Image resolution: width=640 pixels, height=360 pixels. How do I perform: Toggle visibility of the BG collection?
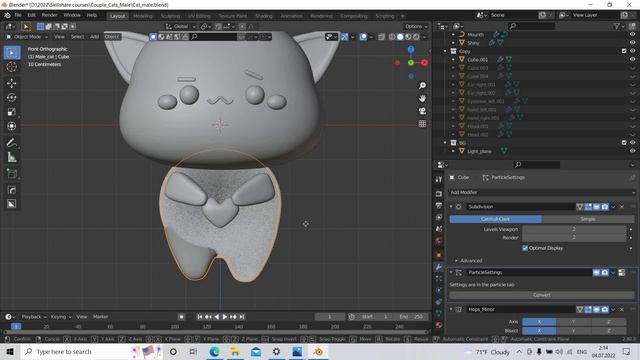tap(632, 143)
